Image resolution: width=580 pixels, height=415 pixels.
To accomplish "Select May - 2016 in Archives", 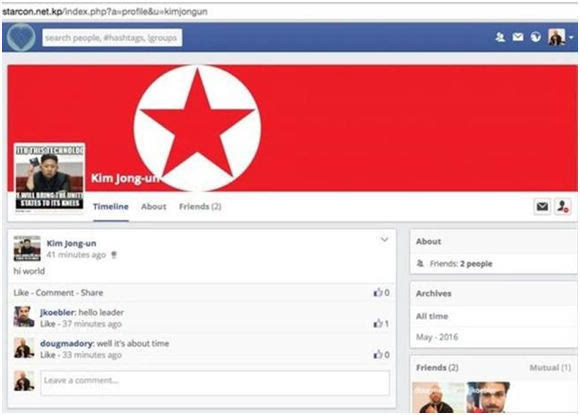I will click(x=437, y=337).
